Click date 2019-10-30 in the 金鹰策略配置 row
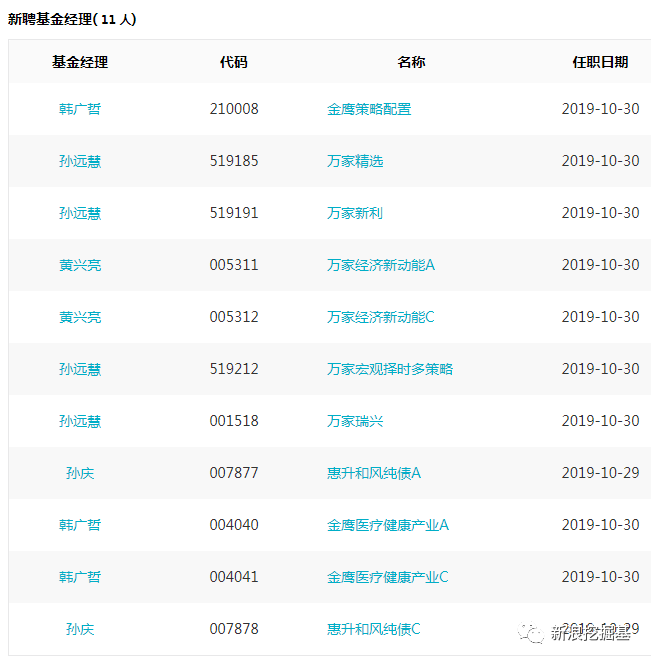The width and height of the screenshot is (651, 662). coord(600,109)
